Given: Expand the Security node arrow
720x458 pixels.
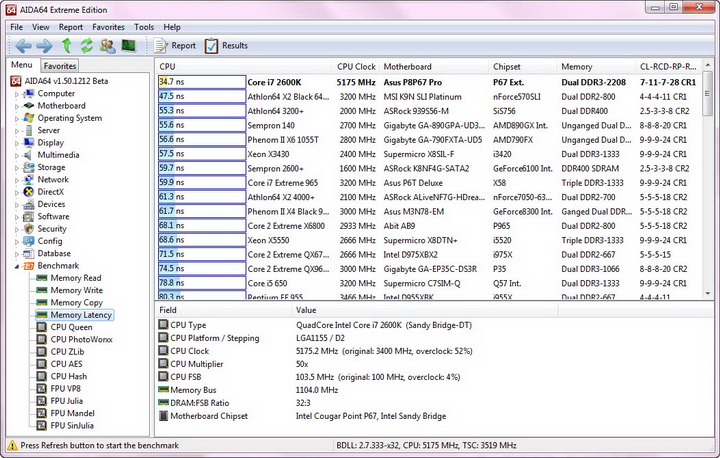Looking at the screenshot, I should coord(17,229).
